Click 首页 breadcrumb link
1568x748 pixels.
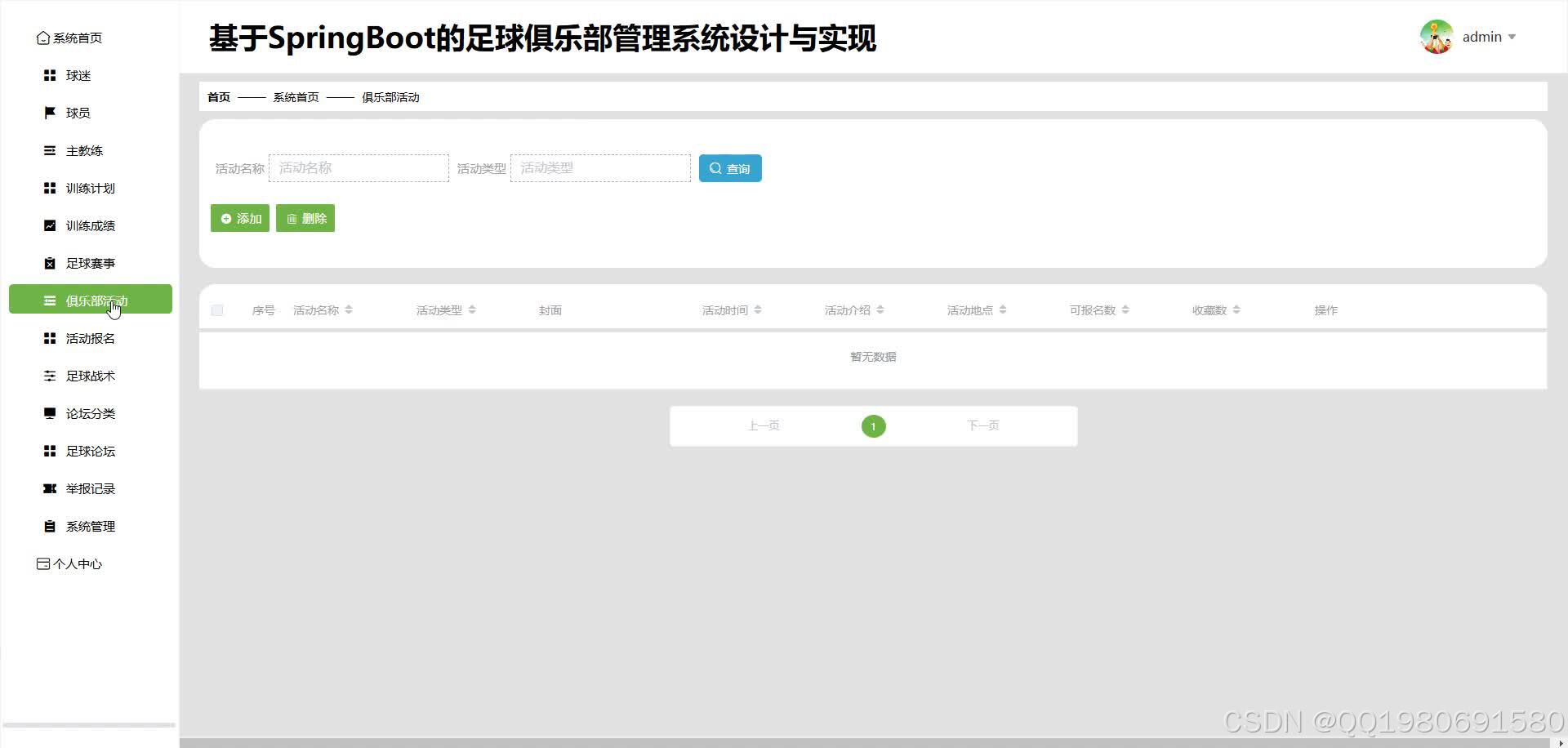click(x=219, y=97)
